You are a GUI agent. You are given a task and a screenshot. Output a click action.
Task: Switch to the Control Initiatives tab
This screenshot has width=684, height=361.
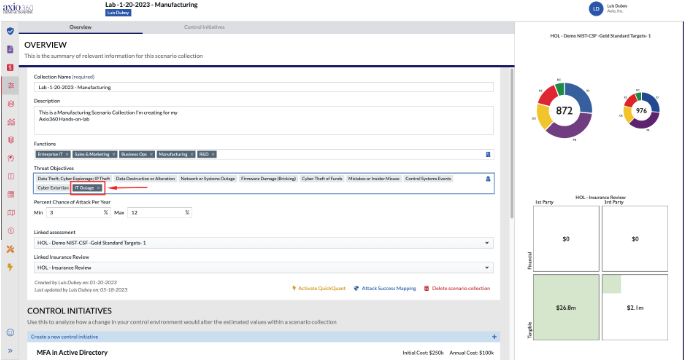pyautogui.click(x=205, y=27)
